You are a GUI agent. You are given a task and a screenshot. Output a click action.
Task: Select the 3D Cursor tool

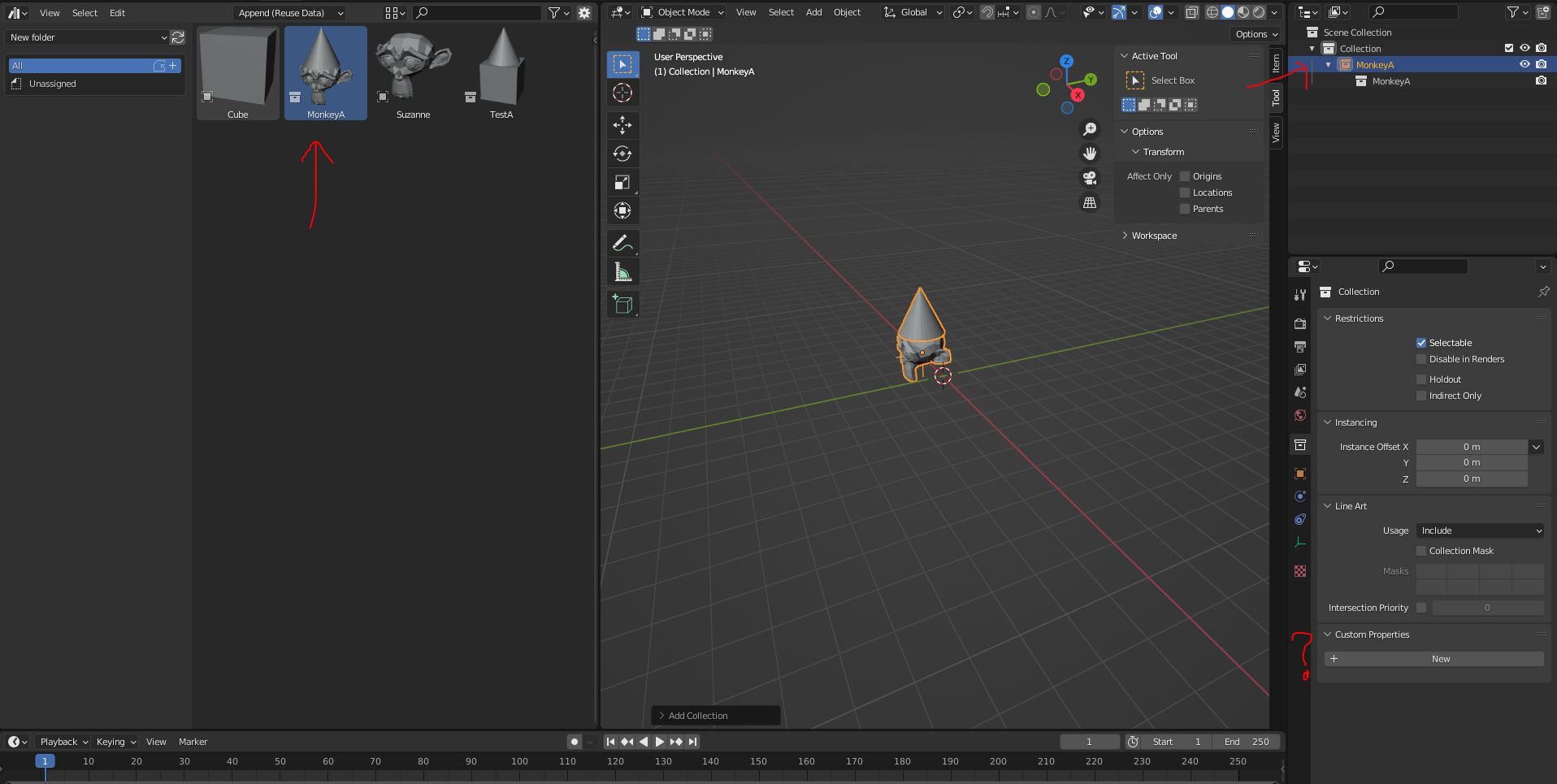(622, 93)
